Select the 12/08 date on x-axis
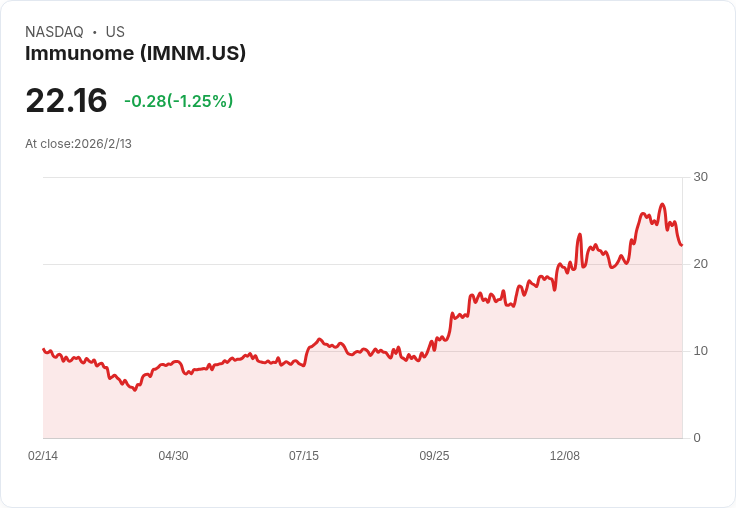The image size is (736, 508). click(x=565, y=456)
